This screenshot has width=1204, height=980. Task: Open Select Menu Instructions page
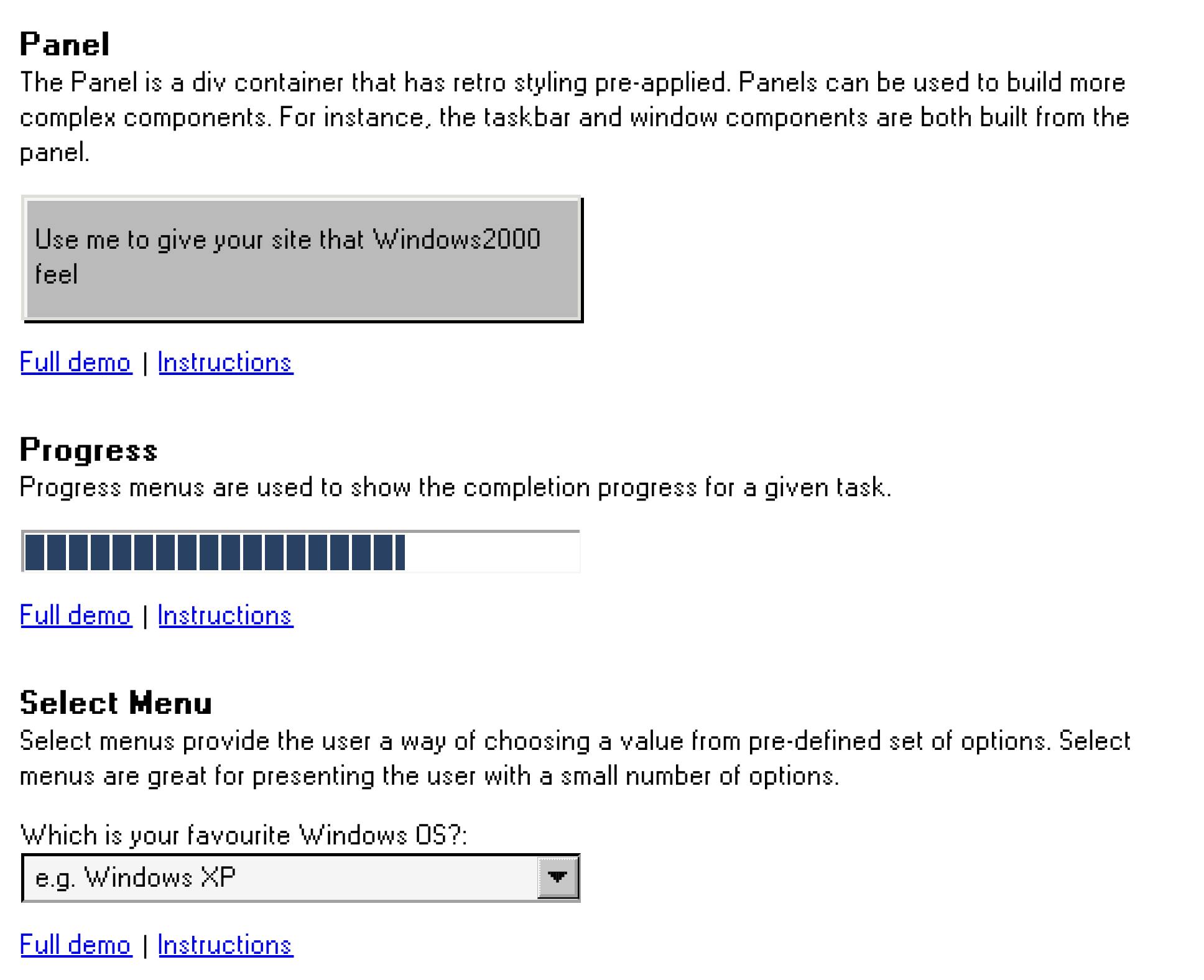click(x=224, y=944)
